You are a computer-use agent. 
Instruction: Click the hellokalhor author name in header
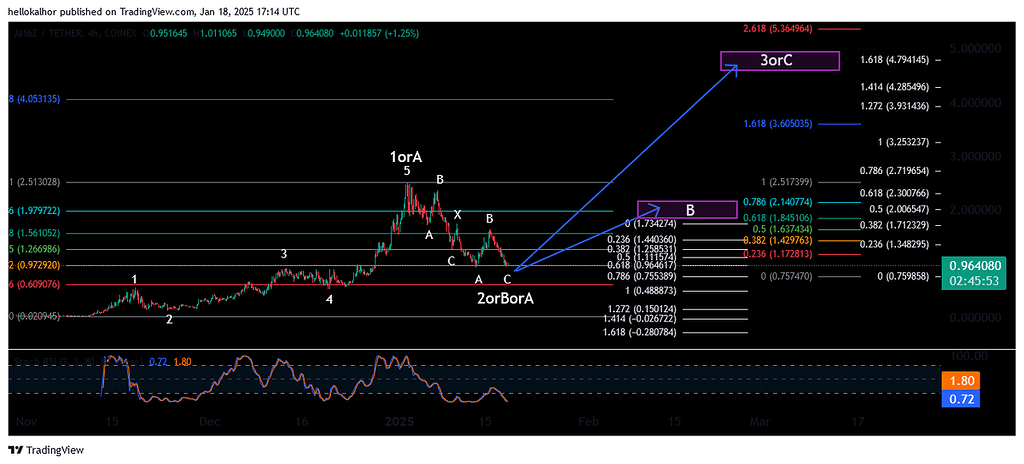[x=36, y=10]
